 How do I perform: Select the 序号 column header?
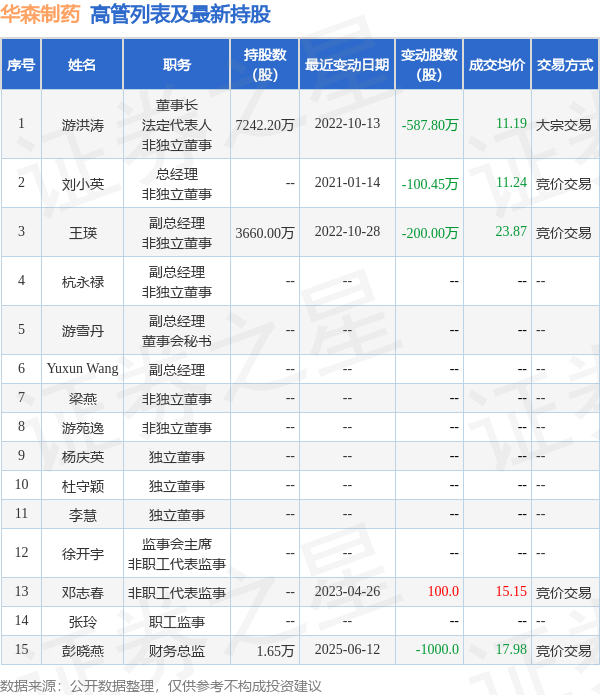[x=21, y=65]
